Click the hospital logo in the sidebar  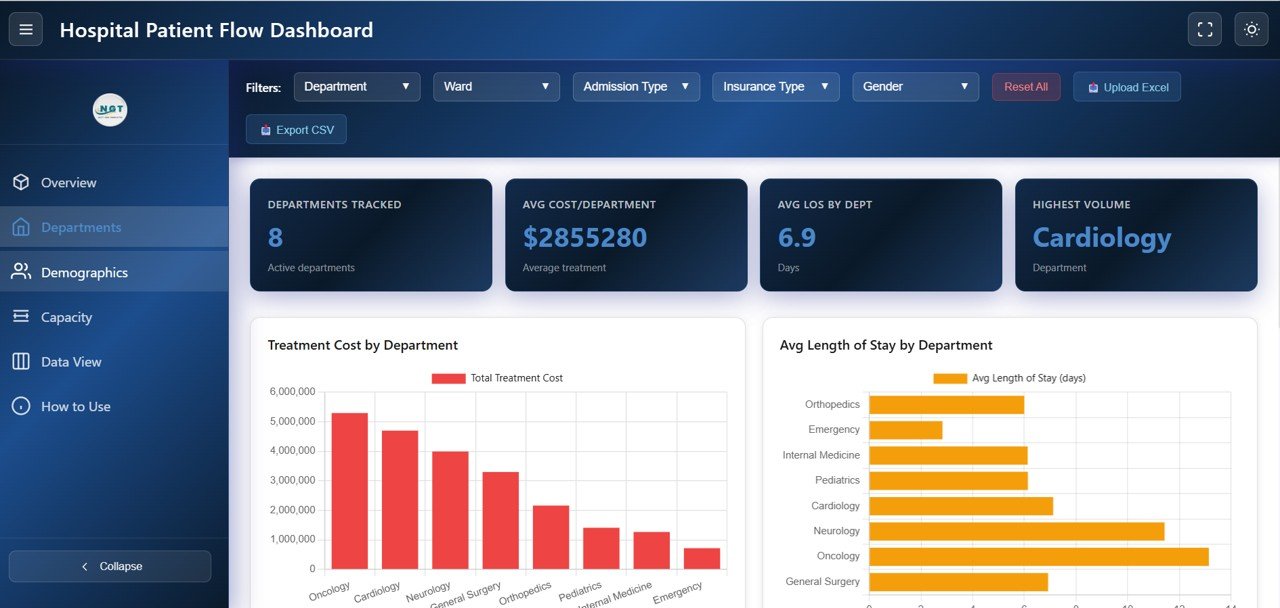click(x=109, y=110)
